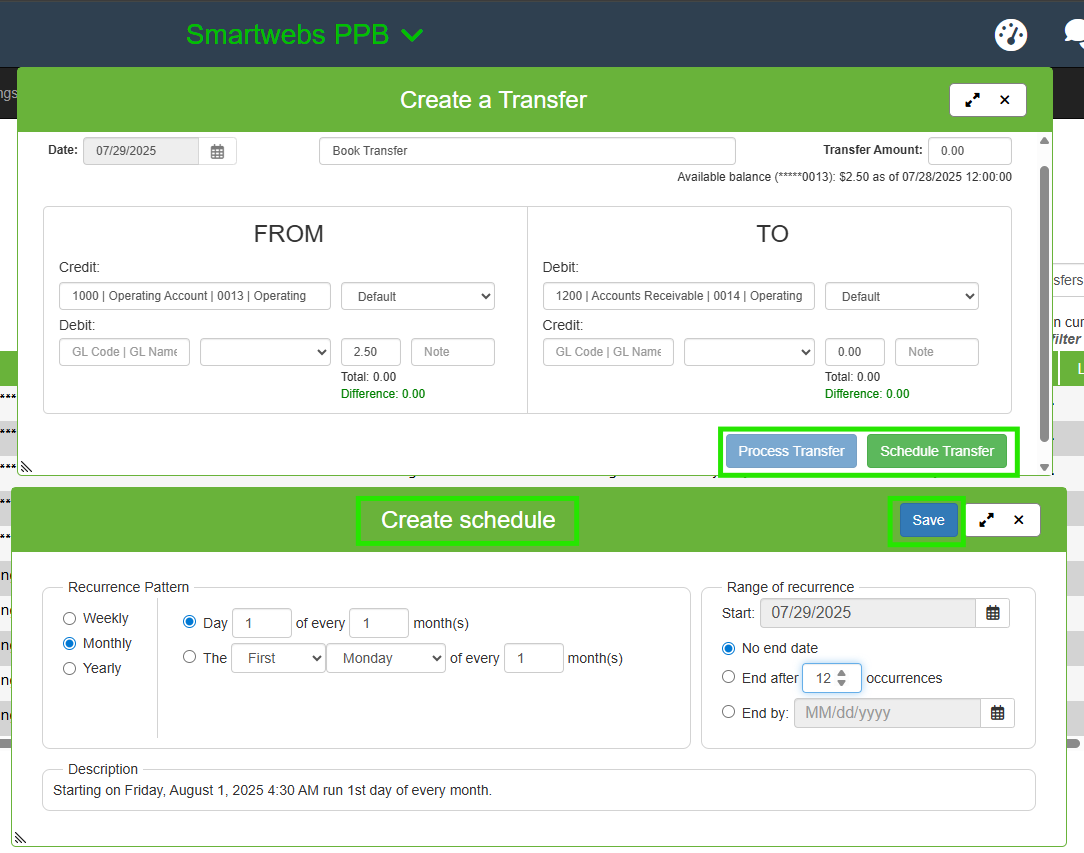The image size is (1084, 853).
Task: Click the Transfer Amount input field
Action: click(969, 151)
